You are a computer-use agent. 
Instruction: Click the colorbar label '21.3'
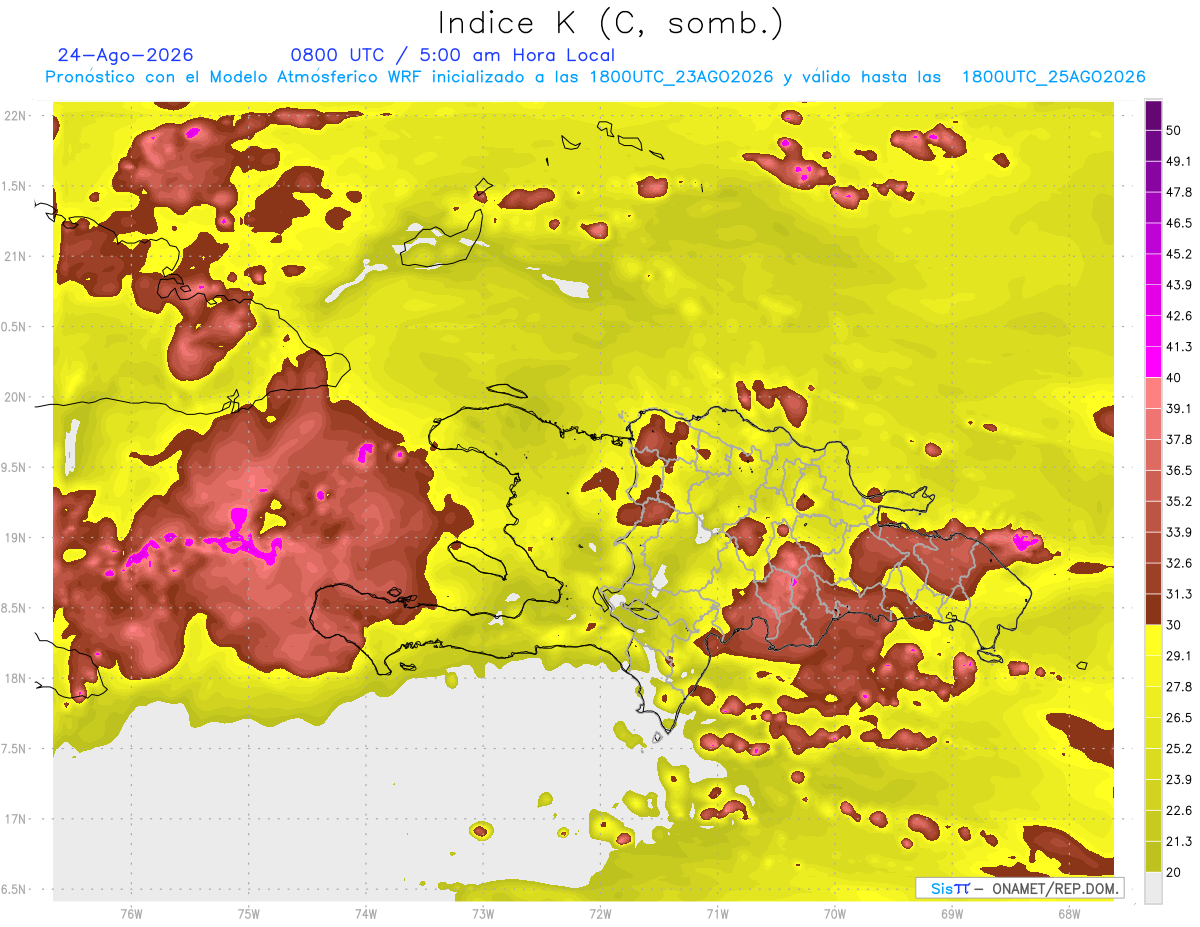(x=1179, y=842)
